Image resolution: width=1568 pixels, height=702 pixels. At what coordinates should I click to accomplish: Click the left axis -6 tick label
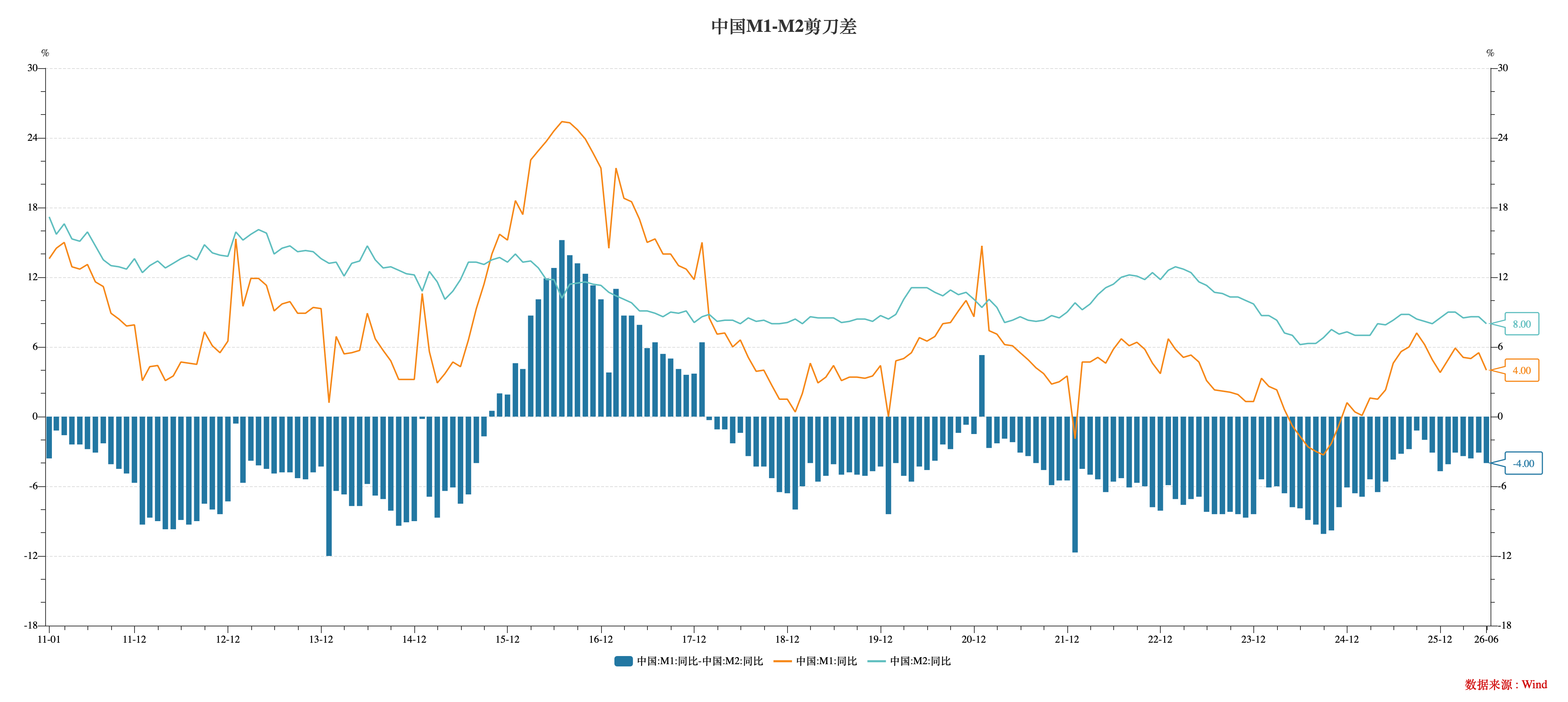[x=33, y=486]
